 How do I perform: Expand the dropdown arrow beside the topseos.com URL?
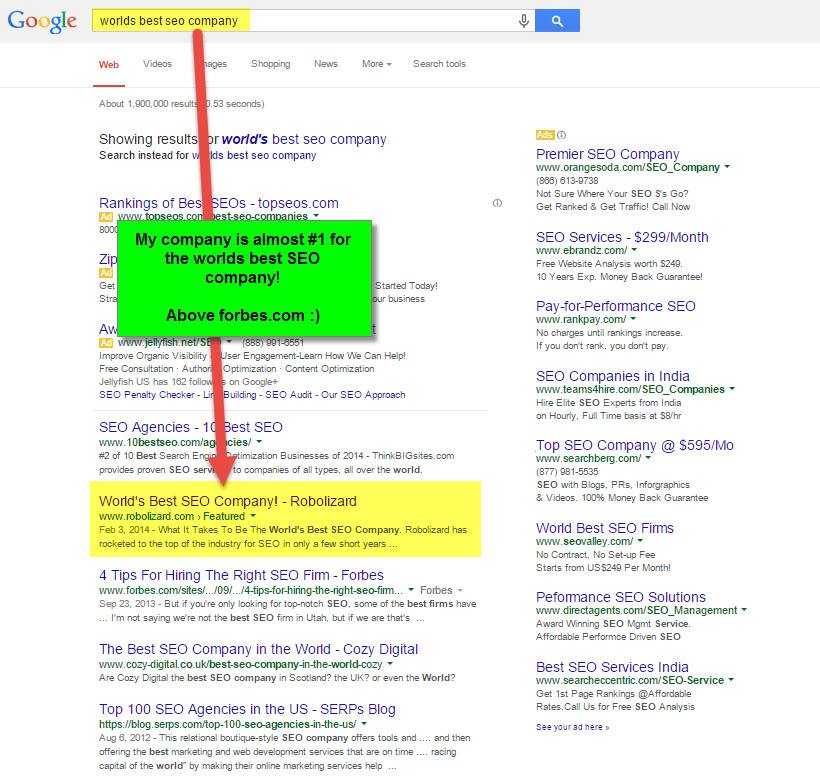click(x=316, y=215)
